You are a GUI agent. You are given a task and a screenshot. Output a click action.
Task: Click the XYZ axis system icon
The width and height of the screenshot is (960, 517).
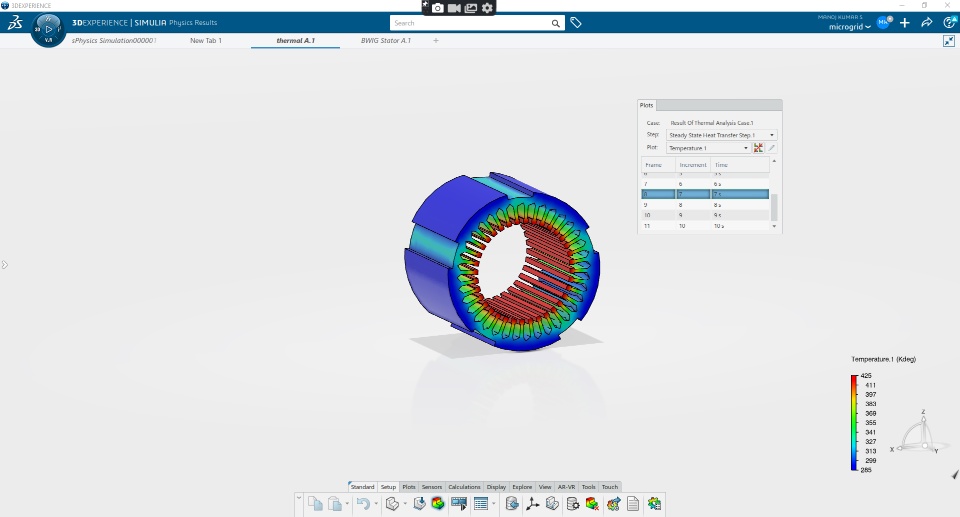(x=532, y=504)
